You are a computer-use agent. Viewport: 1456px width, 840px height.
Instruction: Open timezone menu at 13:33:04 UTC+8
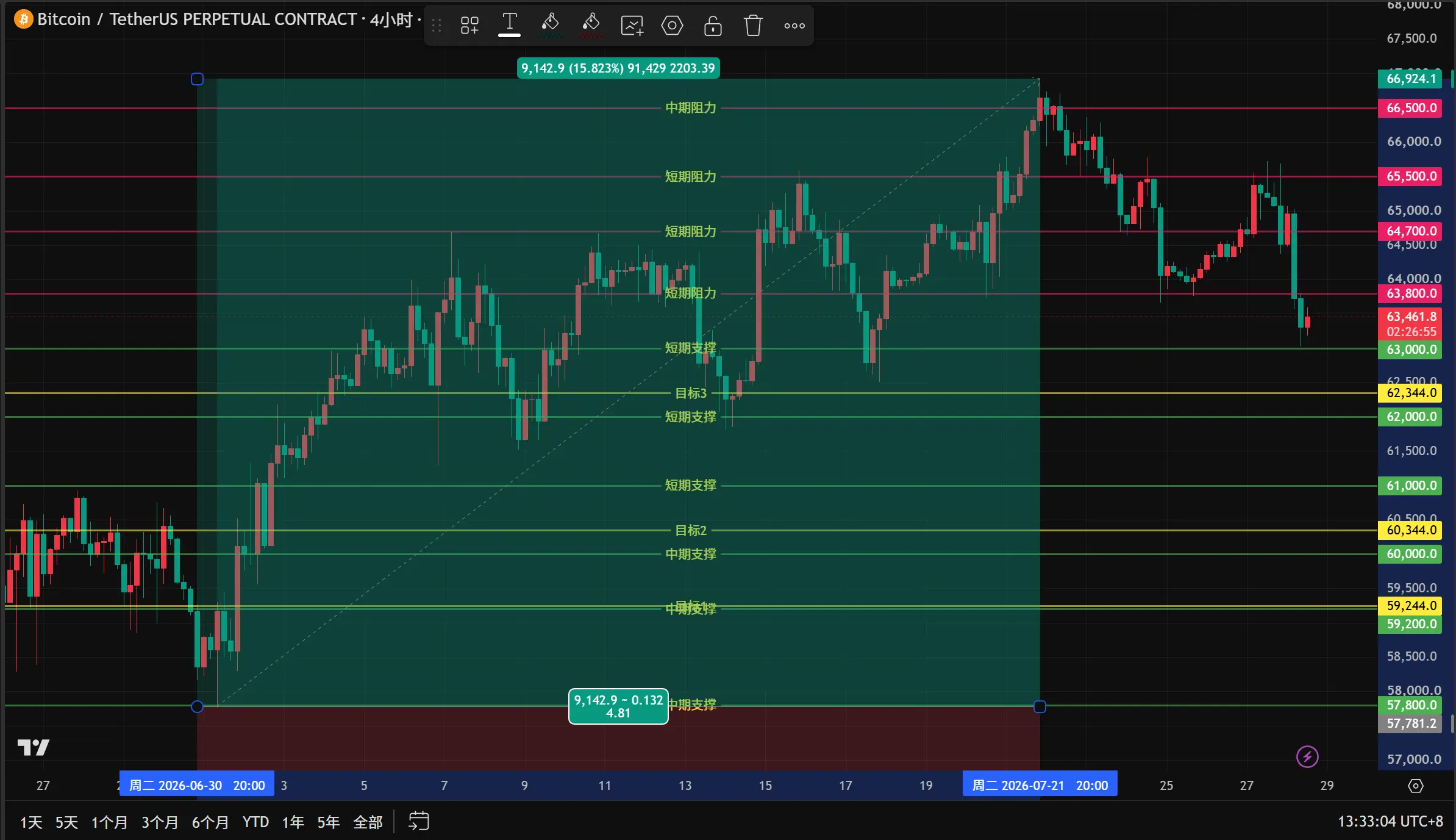pyautogui.click(x=1390, y=821)
